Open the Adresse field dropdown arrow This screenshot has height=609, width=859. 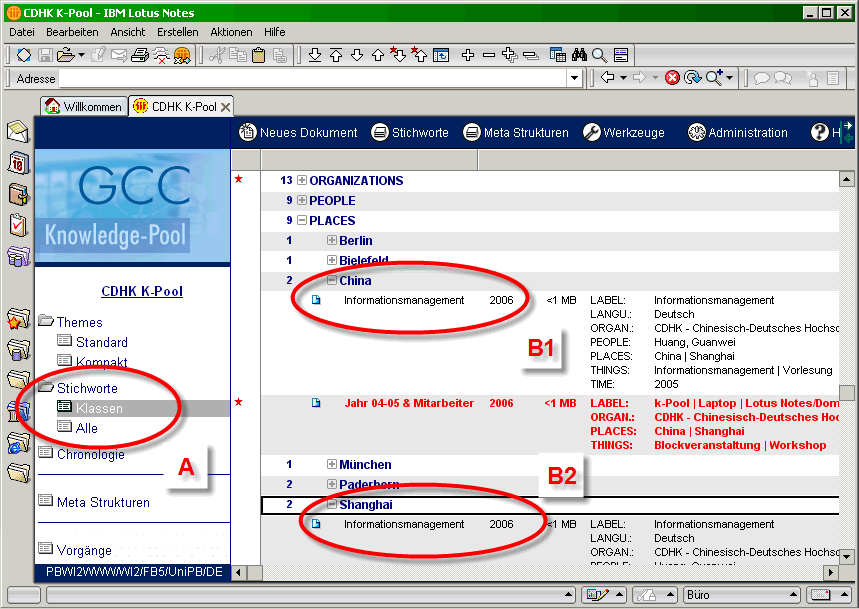click(574, 78)
